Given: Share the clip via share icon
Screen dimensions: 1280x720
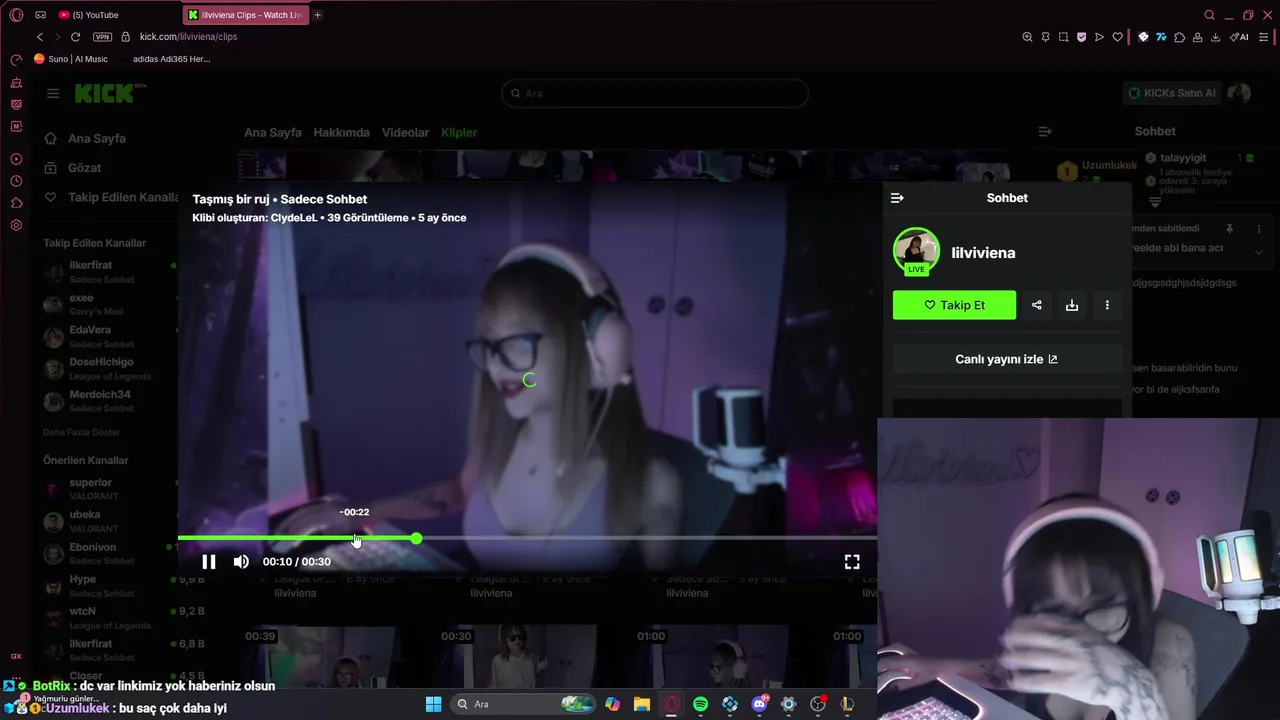Looking at the screenshot, I should point(1037,305).
